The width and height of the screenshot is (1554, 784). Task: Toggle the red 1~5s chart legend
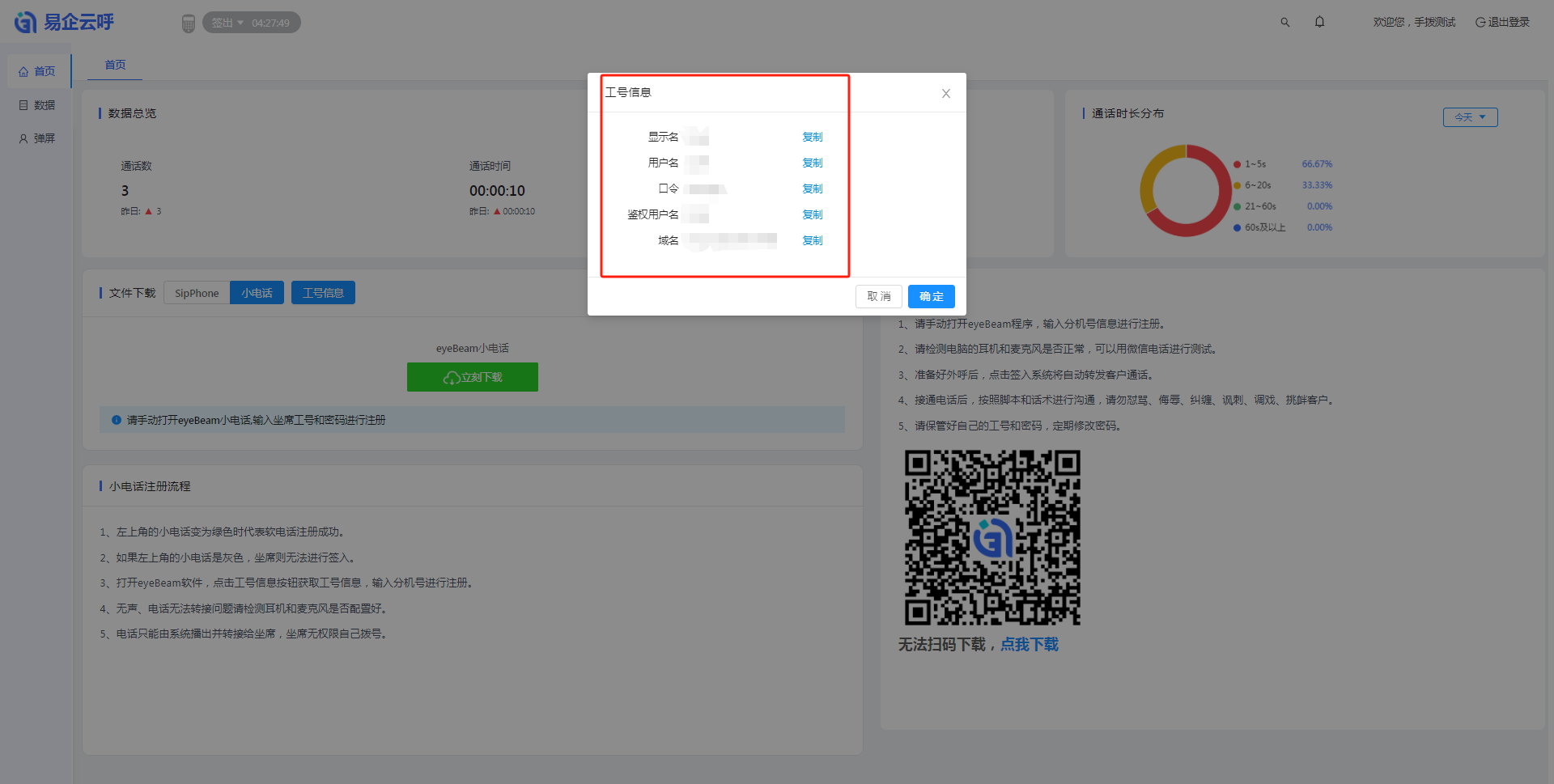(x=1250, y=164)
